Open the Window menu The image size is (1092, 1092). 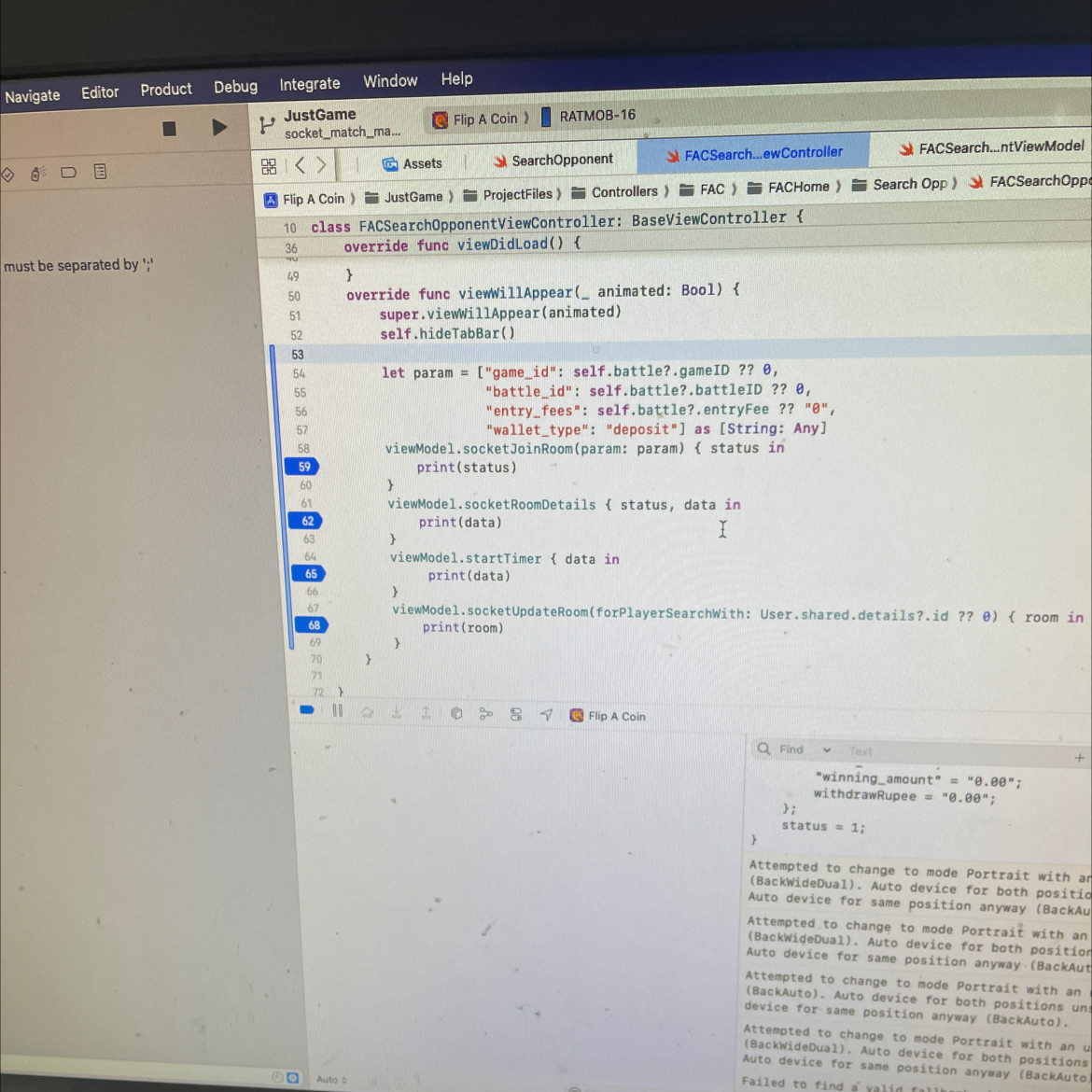pyautogui.click(x=390, y=81)
